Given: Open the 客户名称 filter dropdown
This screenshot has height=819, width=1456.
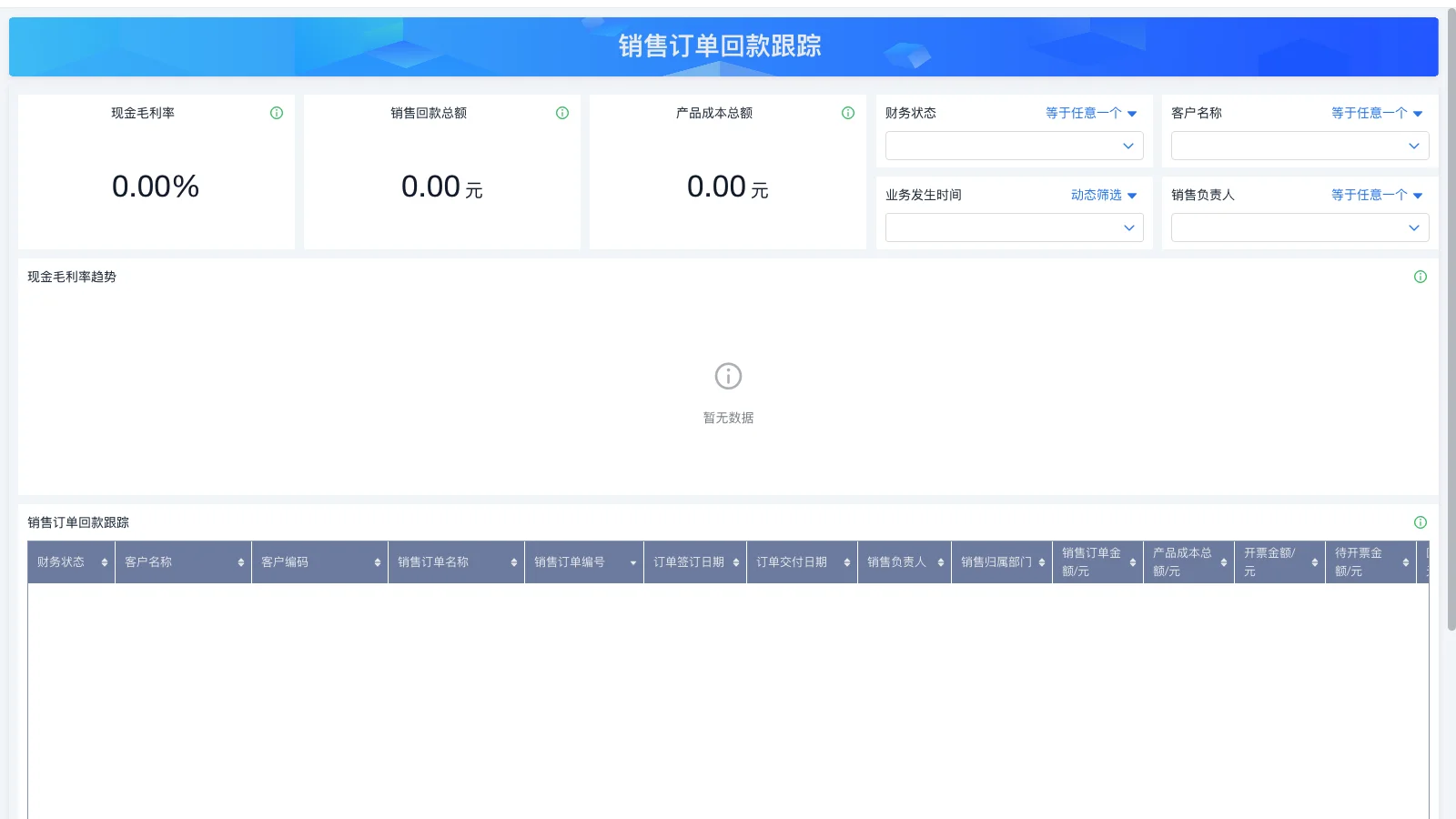Looking at the screenshot, I should tap(1299, 146).
